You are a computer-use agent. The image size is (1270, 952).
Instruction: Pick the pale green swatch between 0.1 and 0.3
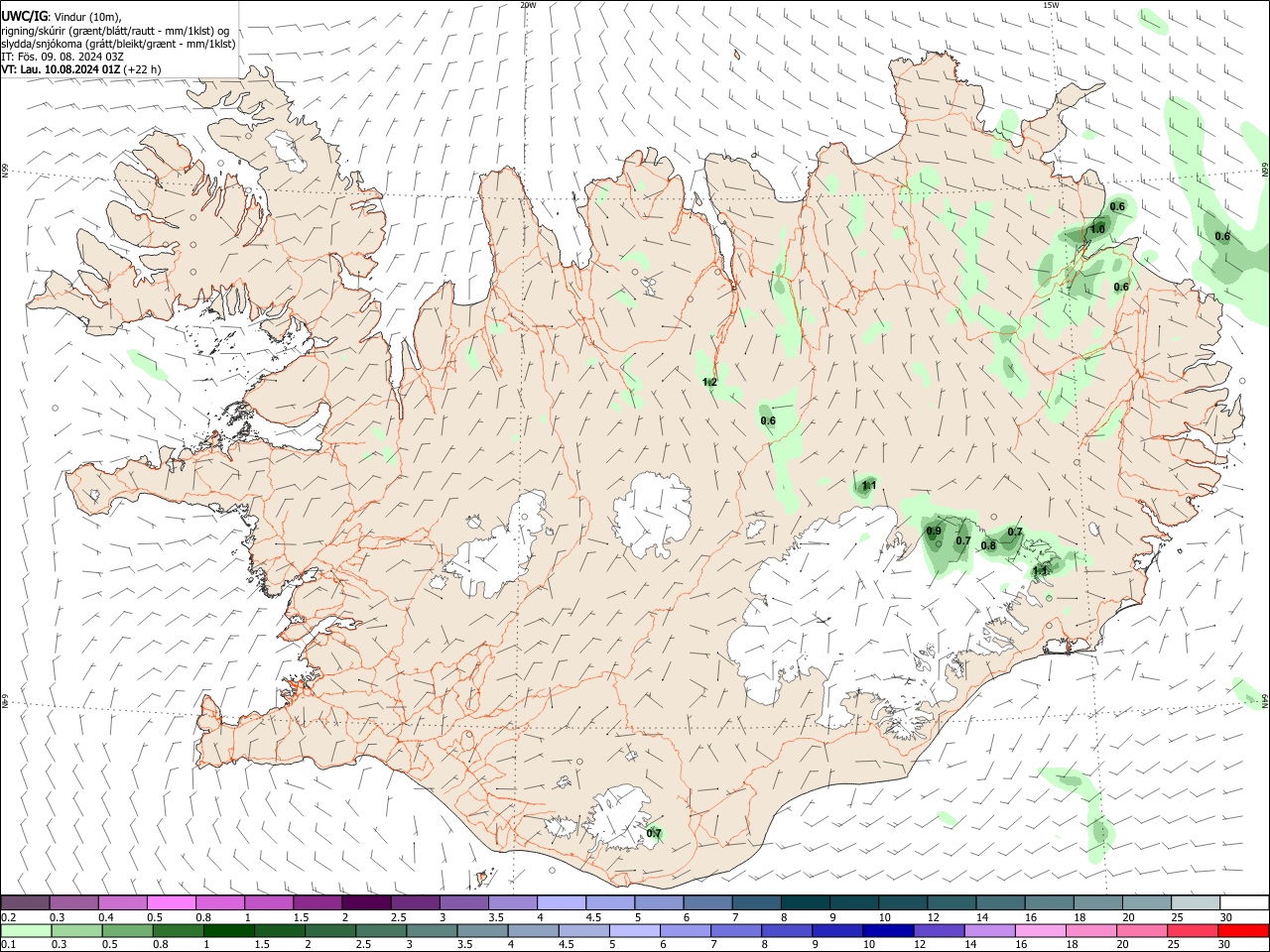tap(27, 930)
